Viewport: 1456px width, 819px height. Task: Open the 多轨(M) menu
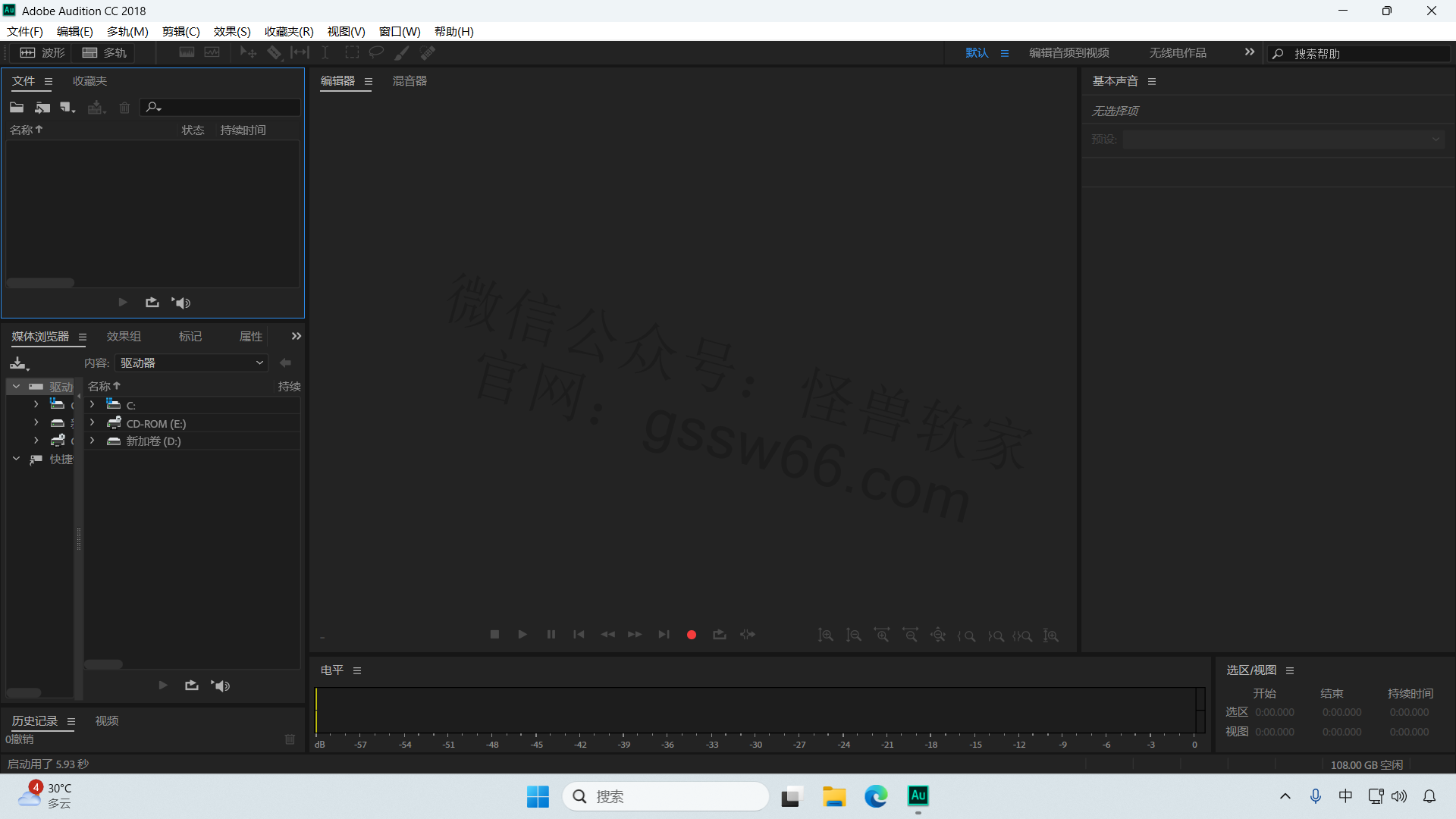tap(127, 31)
